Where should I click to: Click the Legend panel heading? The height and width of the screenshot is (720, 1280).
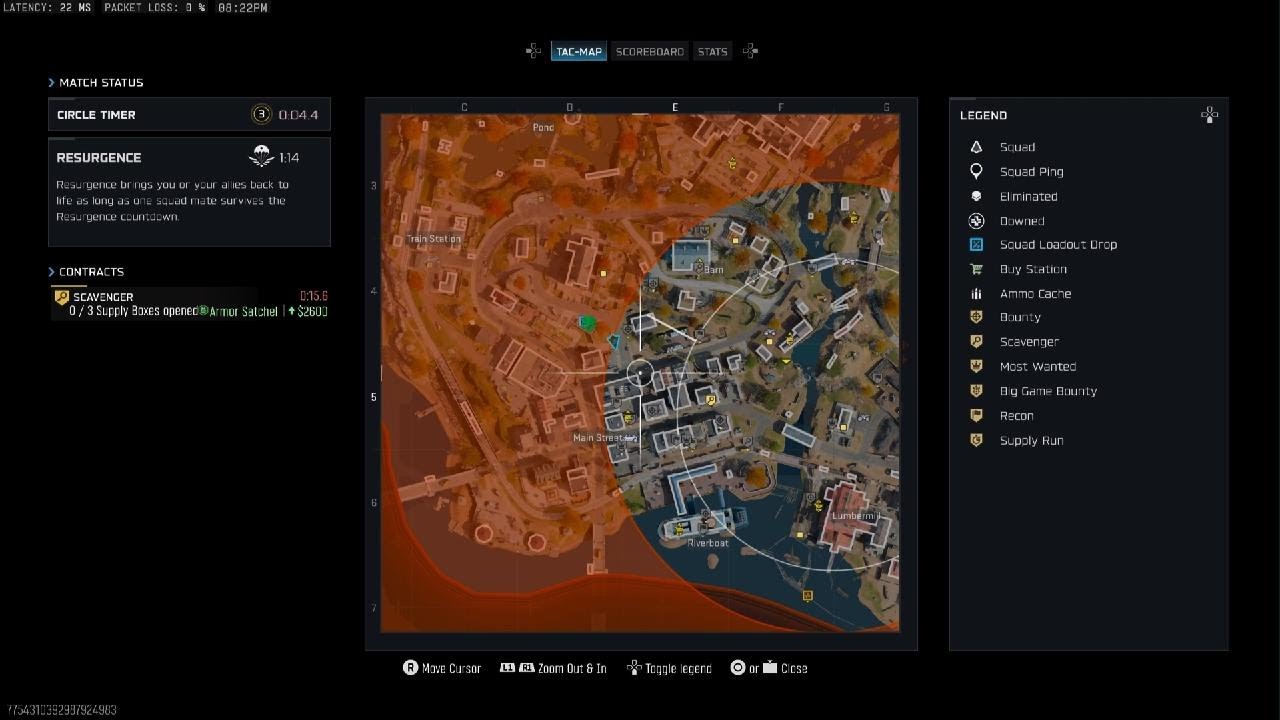(x=983, y=115)
